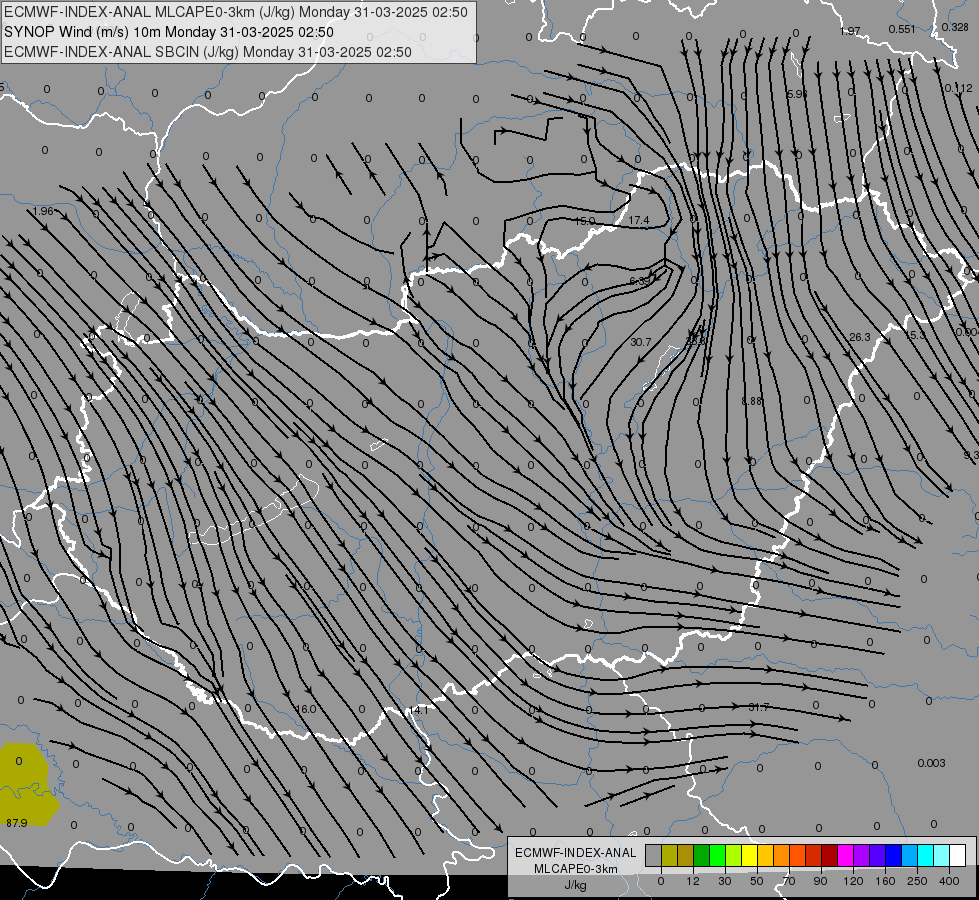Screen dimensions: 979x900
Task: Click the gray swatch in the MLCAPE legend
Action: click(654, 855)
